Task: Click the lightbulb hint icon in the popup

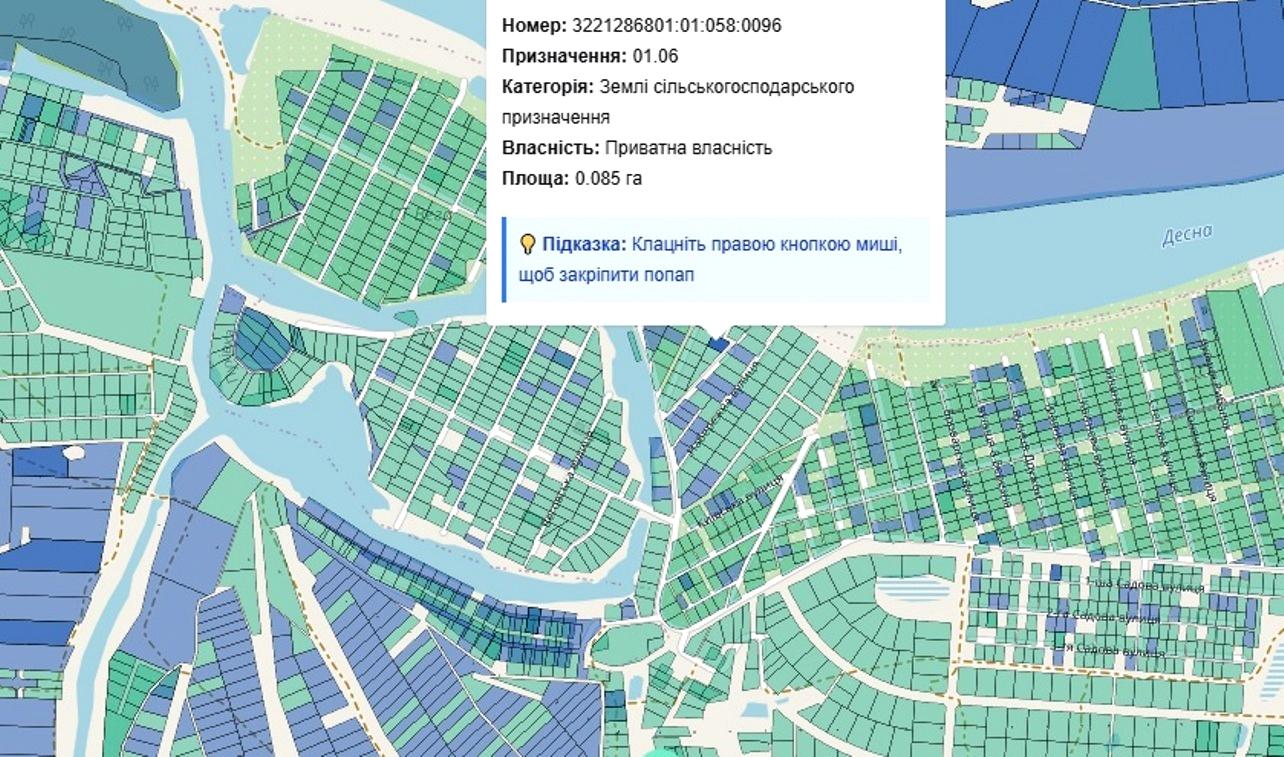Action: [x=527, y=245]
